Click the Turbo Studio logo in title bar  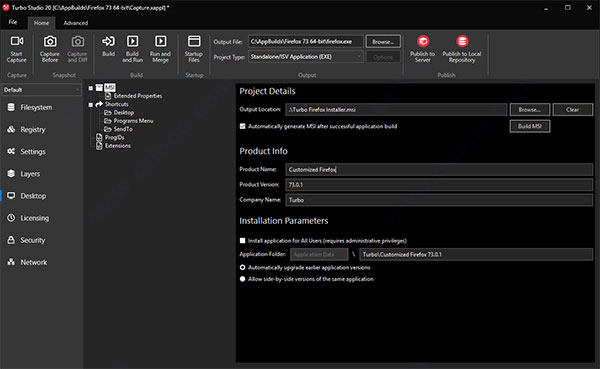pos(6,7)
